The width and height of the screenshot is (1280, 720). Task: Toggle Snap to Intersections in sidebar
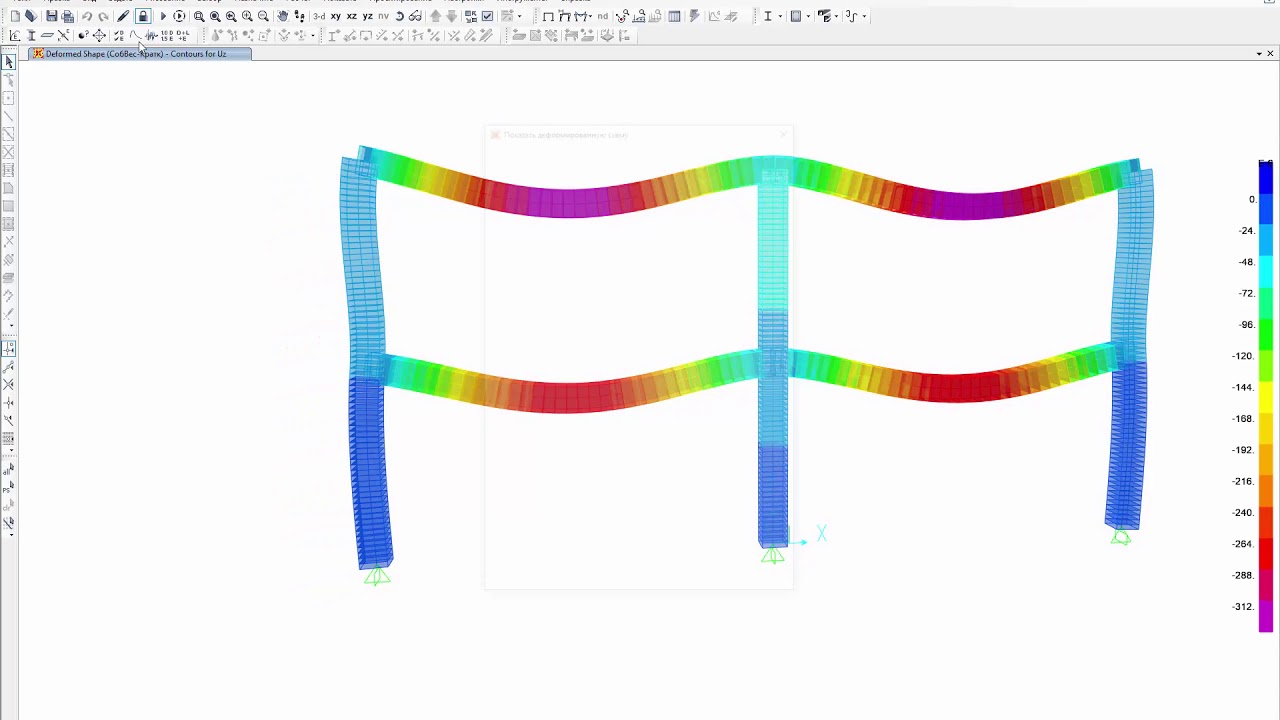[9, 384]
